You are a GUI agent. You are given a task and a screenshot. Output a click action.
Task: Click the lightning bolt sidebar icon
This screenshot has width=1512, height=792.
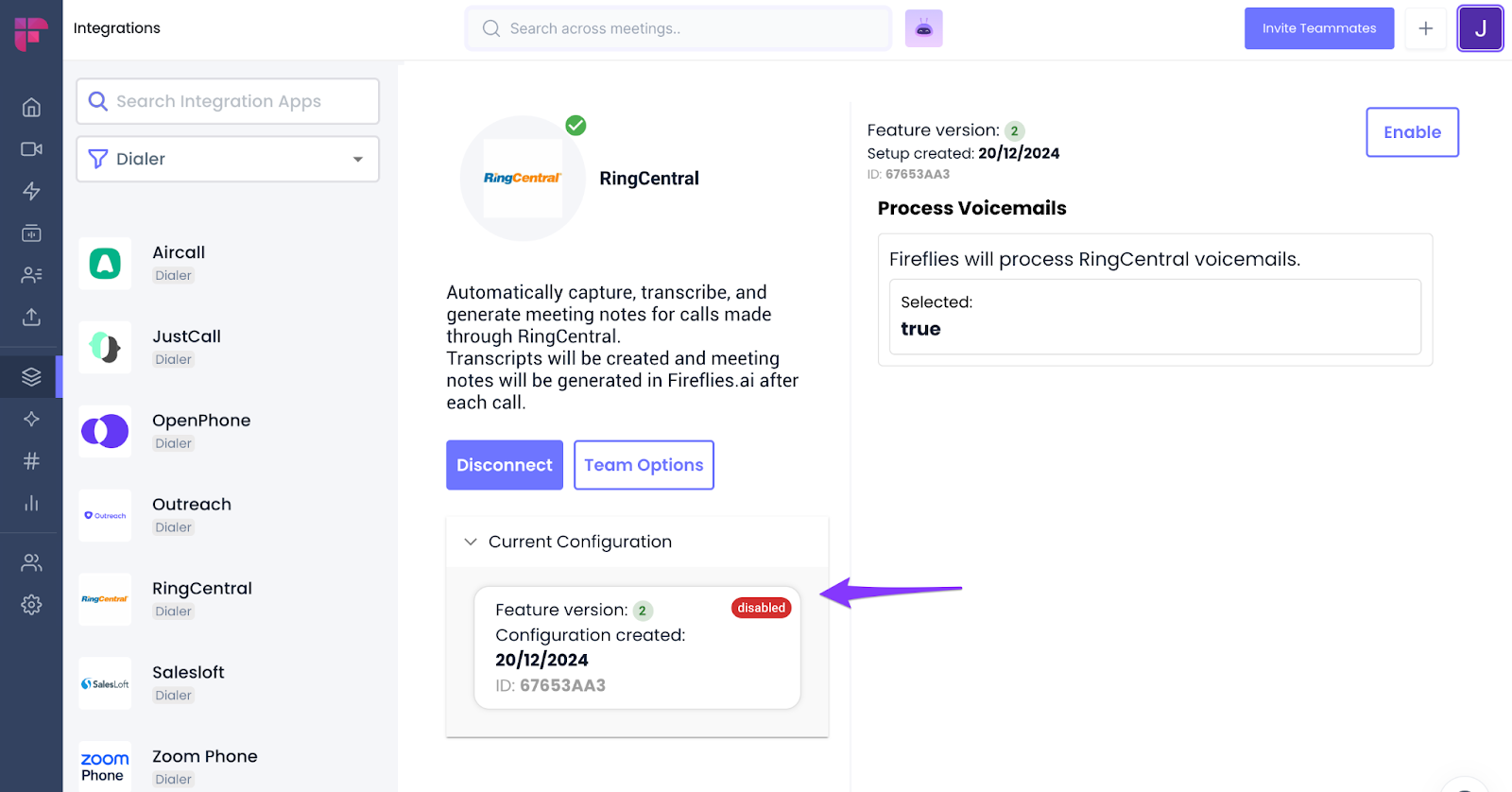[31, 191]
